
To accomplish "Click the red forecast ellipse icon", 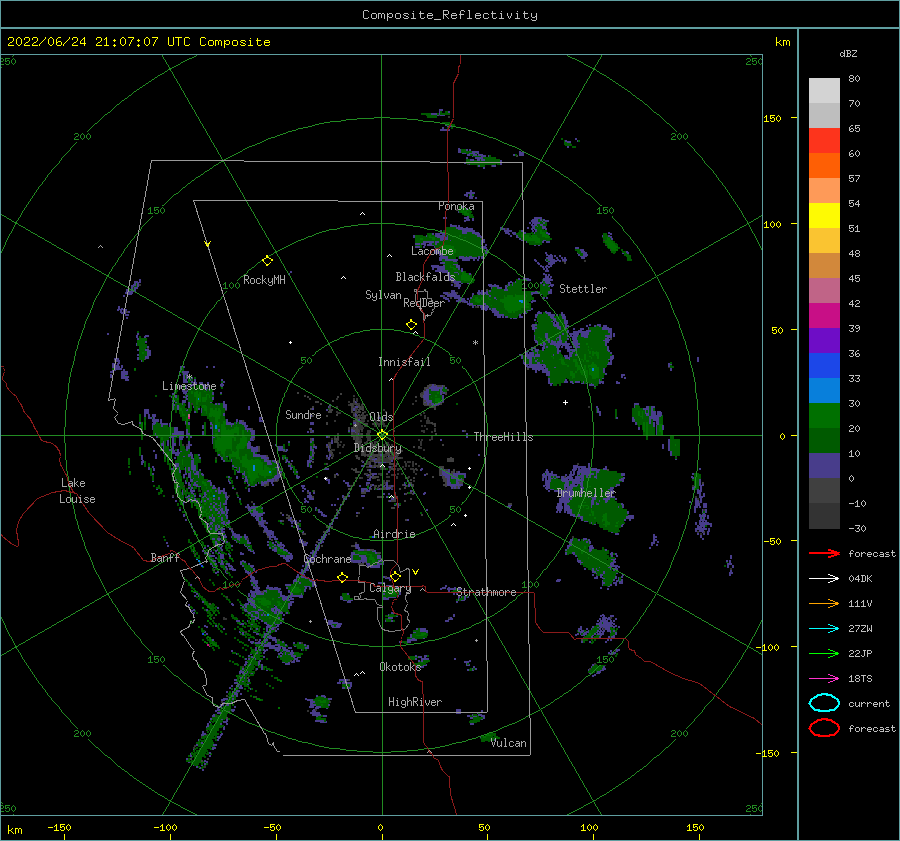I will point(824,728).
